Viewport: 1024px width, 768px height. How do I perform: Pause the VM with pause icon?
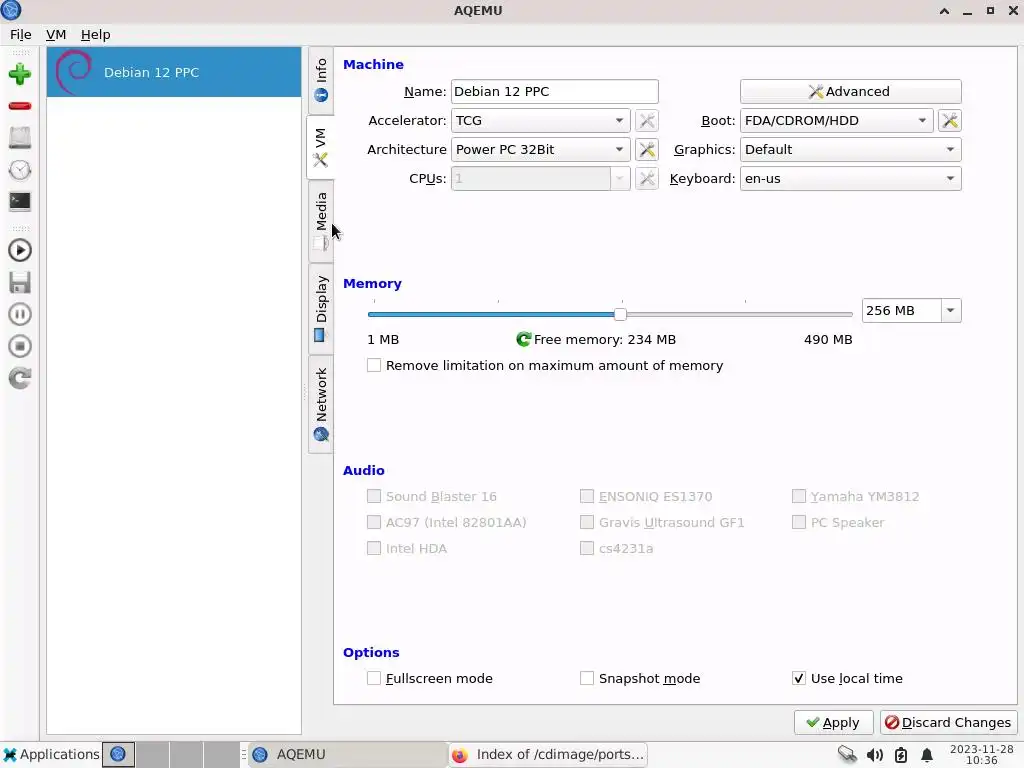pyautogui.click(x=20, y=314)
